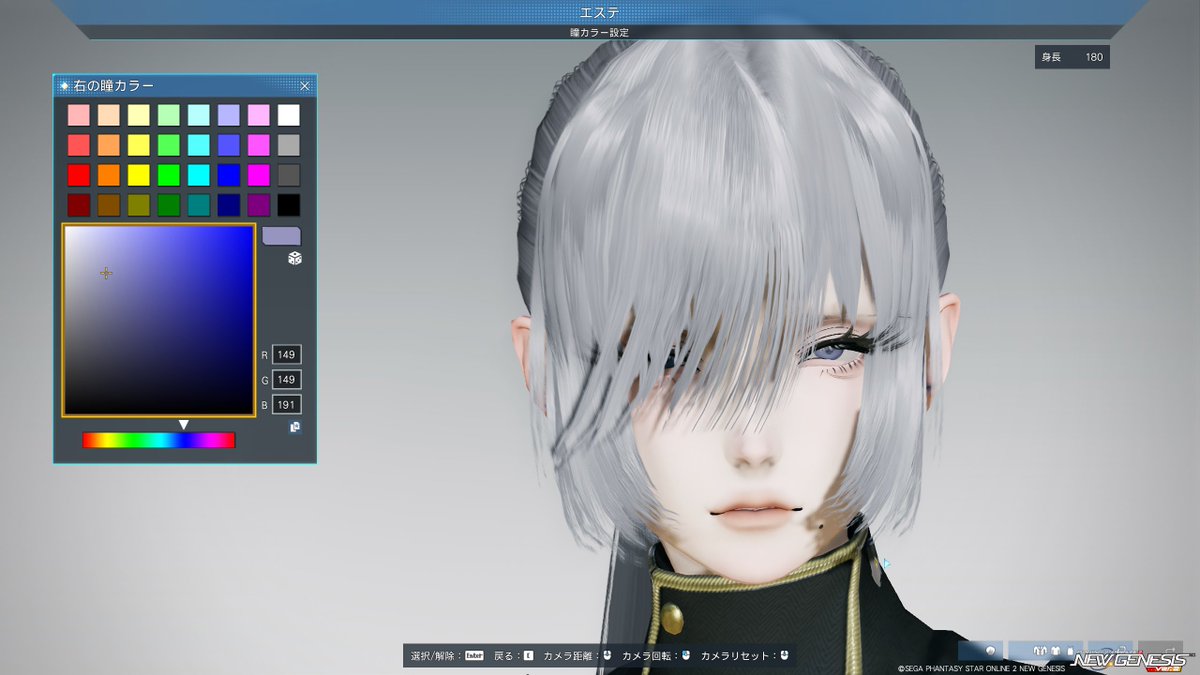The width and height of the screenshot is (1200, 675).
Task: Click the カメラ回転 hint
Action: coord(656,656)
